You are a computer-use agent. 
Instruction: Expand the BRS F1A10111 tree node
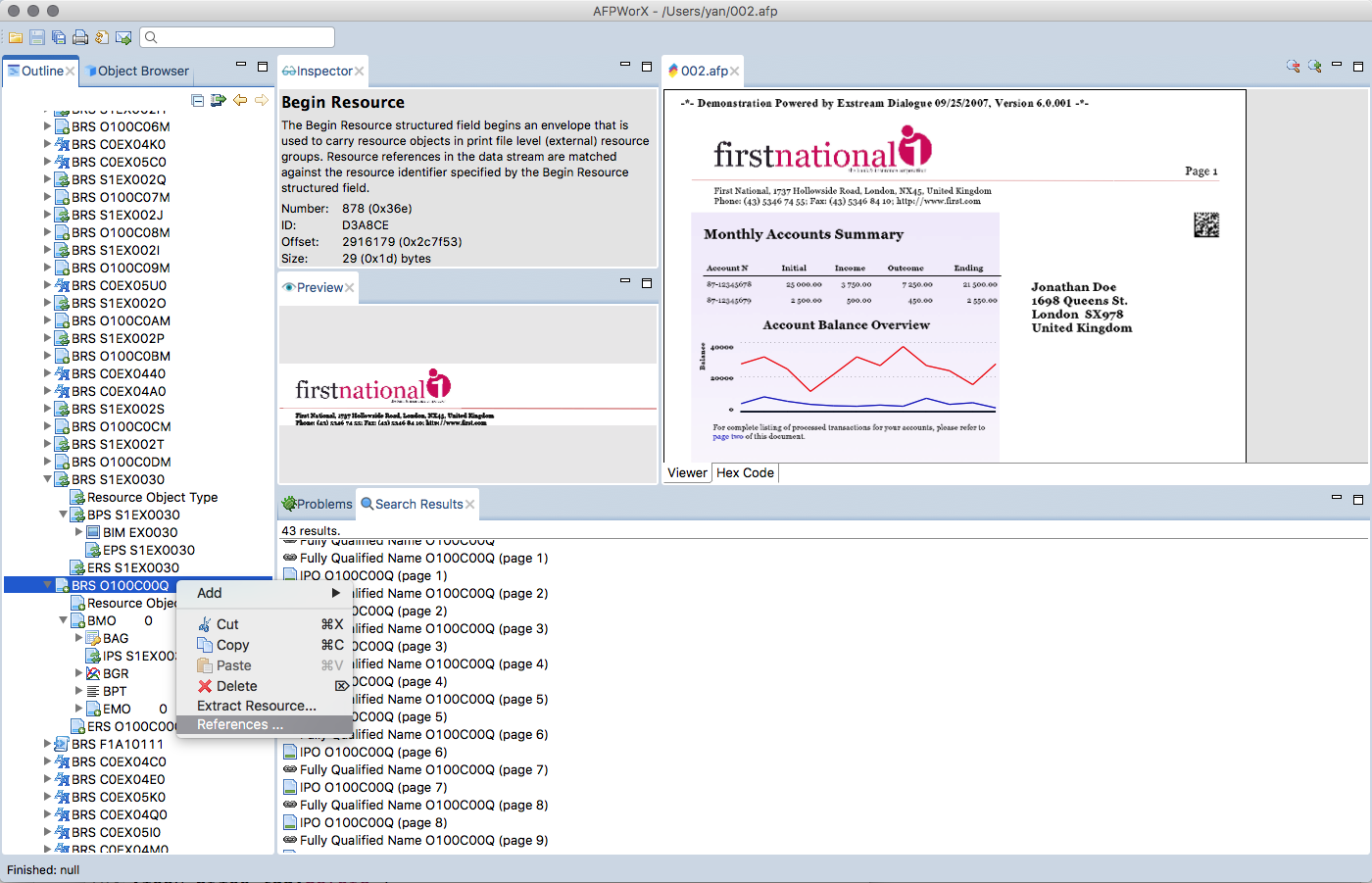48,744
